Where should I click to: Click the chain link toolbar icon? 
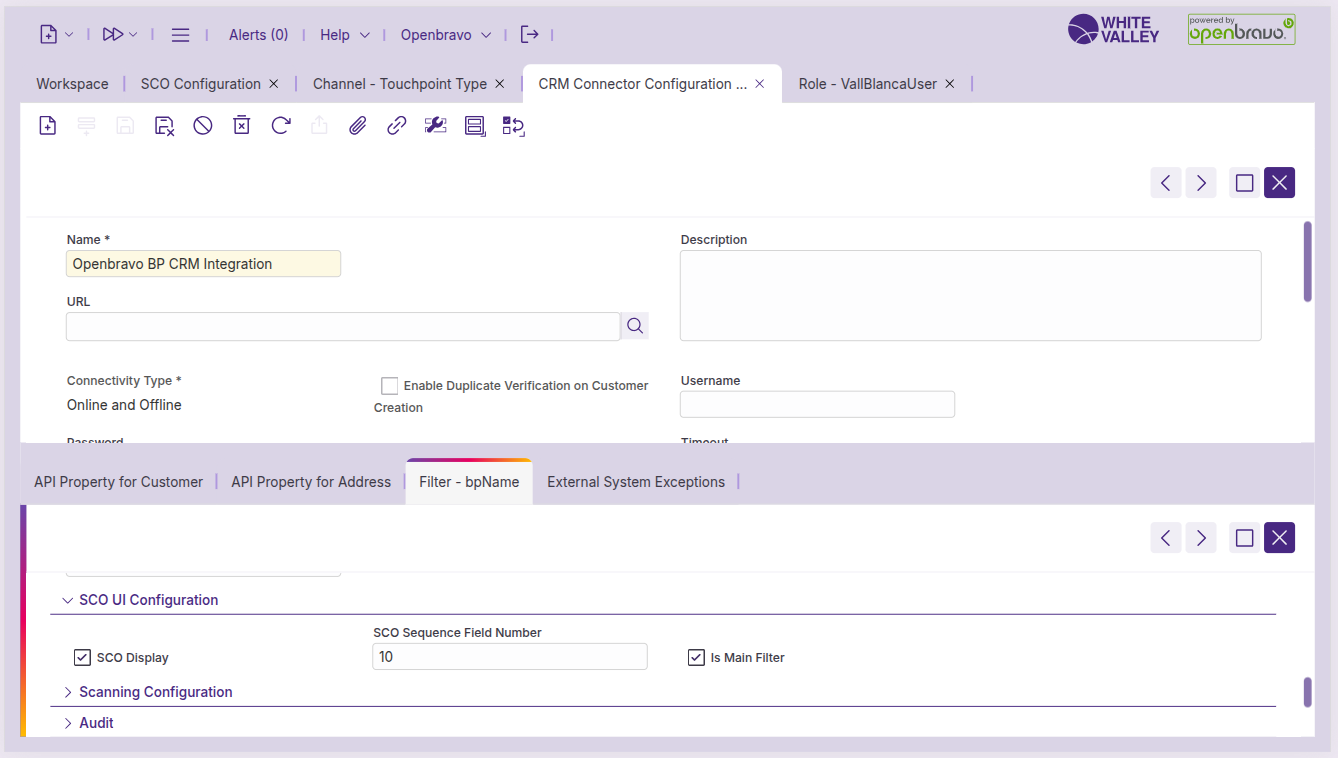[x=397, y=125]
